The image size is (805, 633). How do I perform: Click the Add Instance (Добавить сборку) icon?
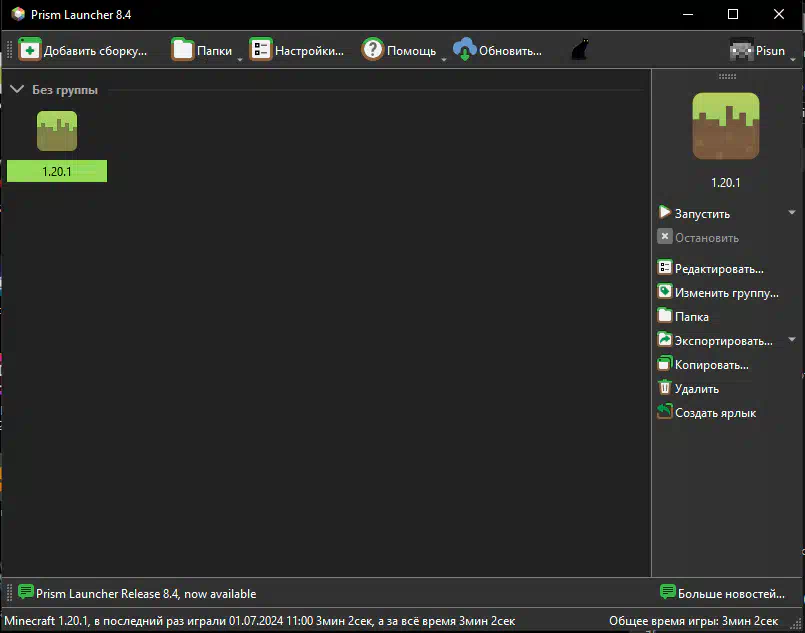[x=30, y=50]
